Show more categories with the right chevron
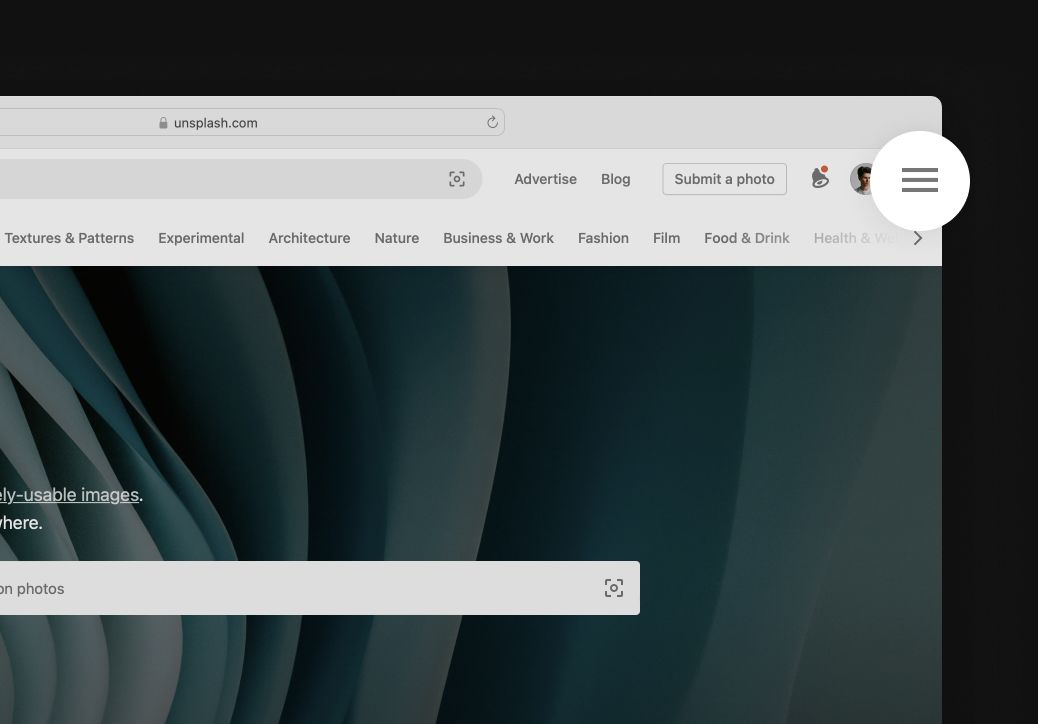Viewport: 1038px width, 724px height. click(918, 238)
